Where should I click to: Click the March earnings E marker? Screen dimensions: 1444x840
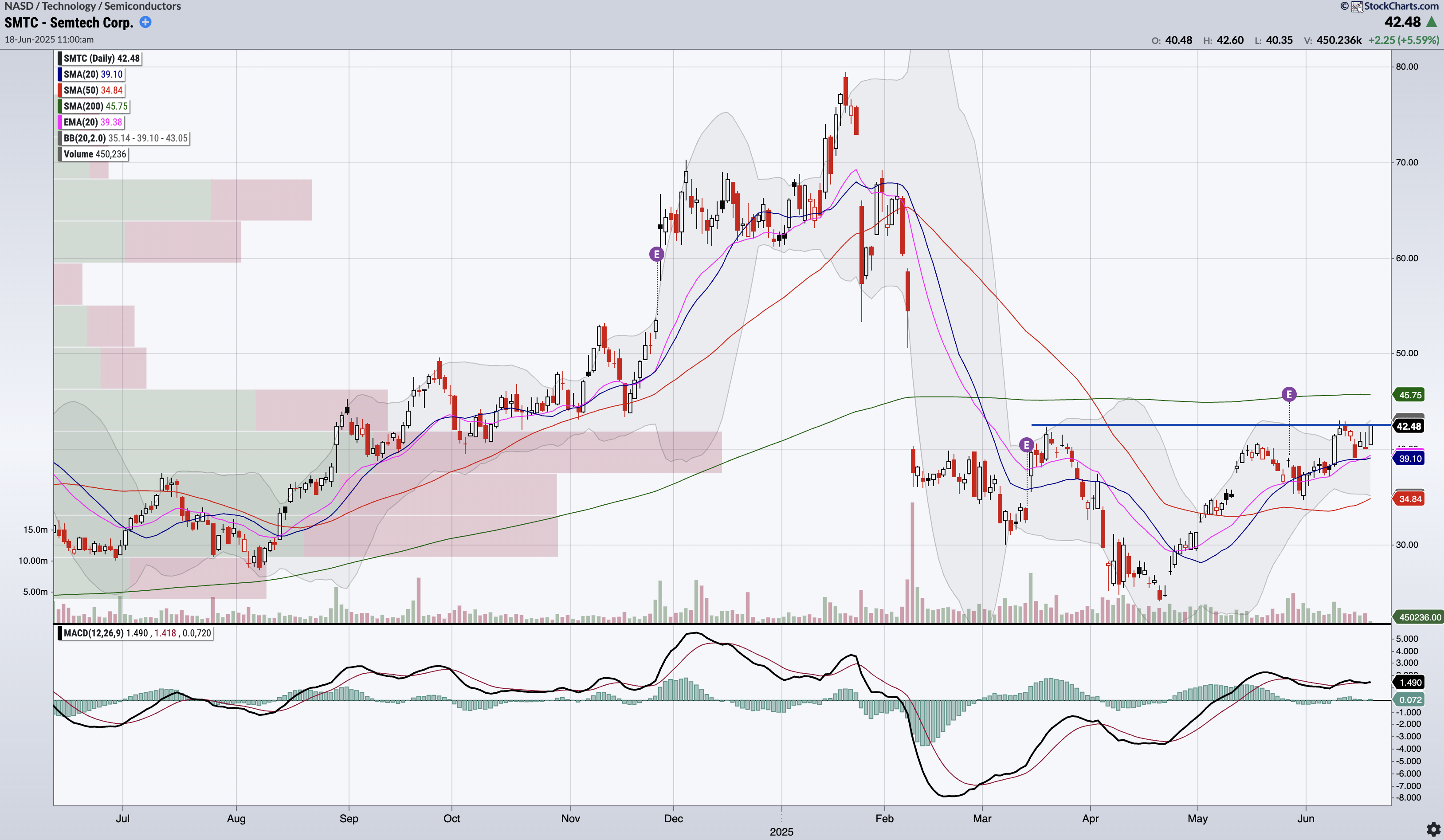(x=1027, y=445)
